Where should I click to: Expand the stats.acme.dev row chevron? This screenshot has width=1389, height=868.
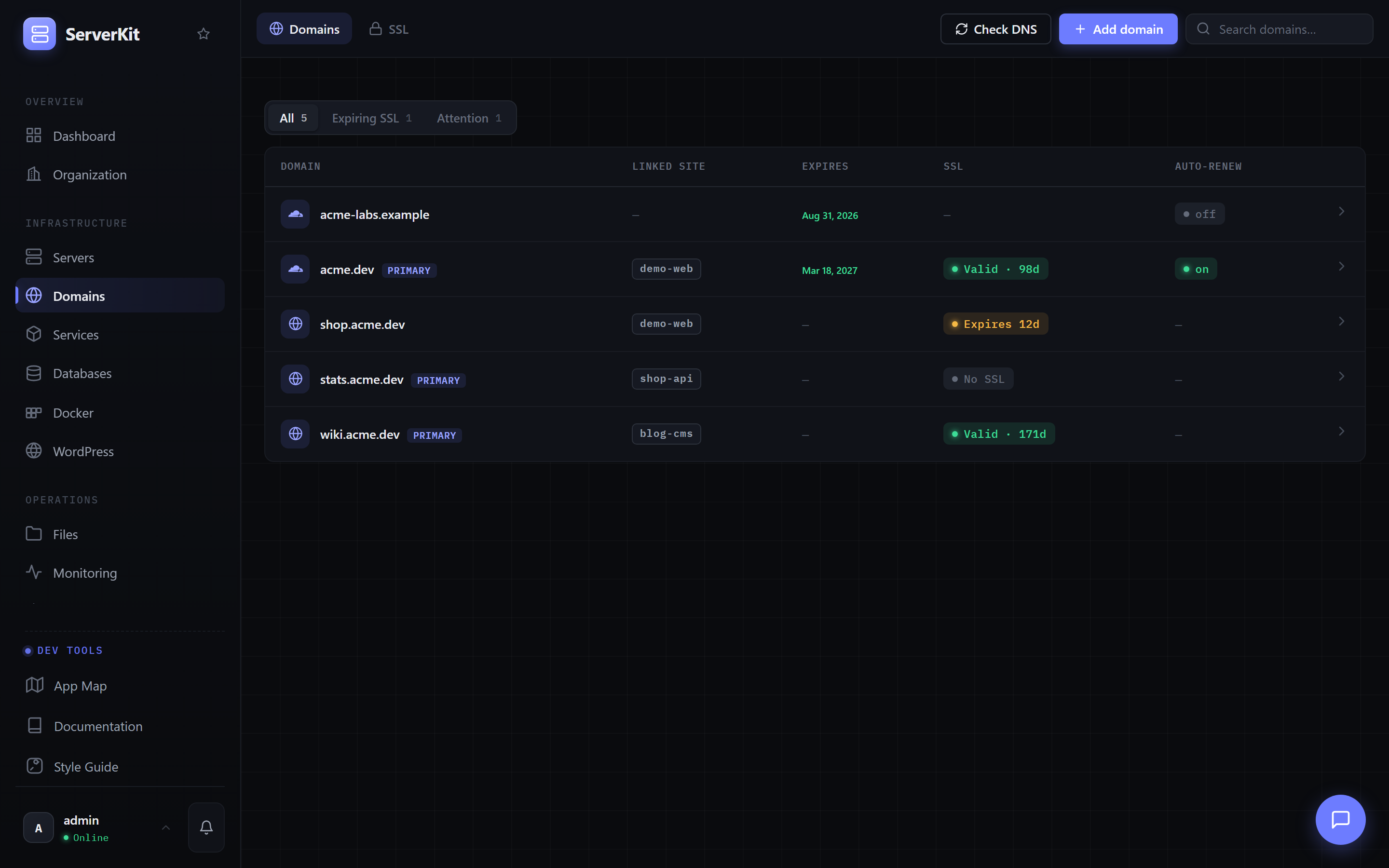click(x=1341, y=377)
